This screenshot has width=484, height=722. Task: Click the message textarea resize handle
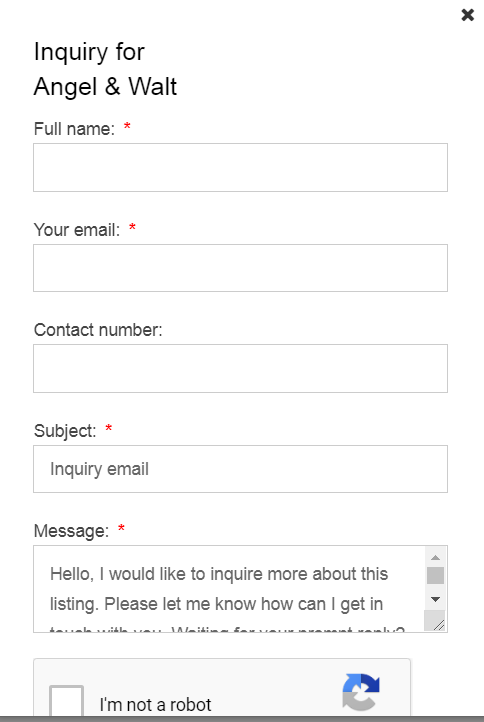[438, 624]
